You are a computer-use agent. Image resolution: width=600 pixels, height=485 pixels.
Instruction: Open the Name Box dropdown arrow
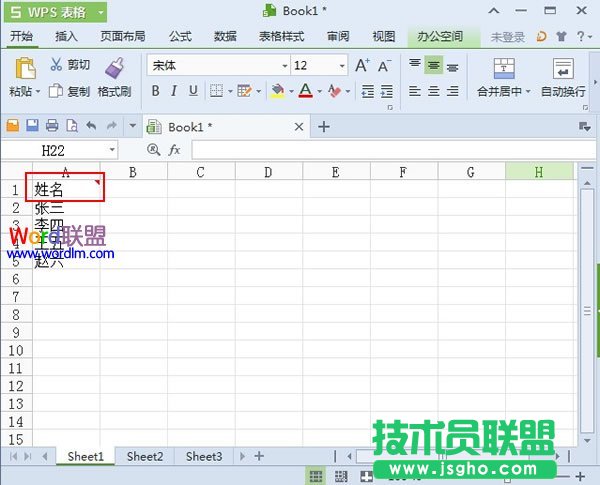click(112, 150)
